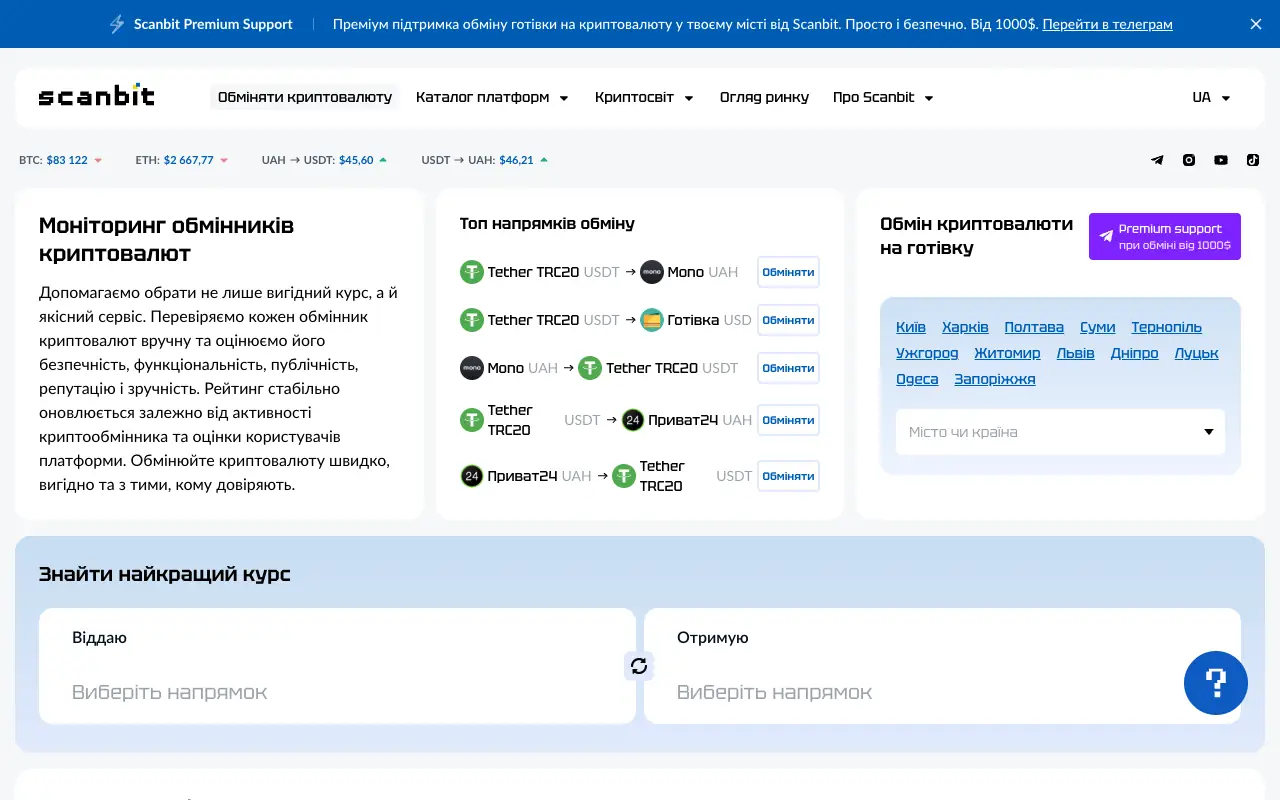Open the Місто чи країна dropdown
1280x800 pixels.
coord(1060,432)
